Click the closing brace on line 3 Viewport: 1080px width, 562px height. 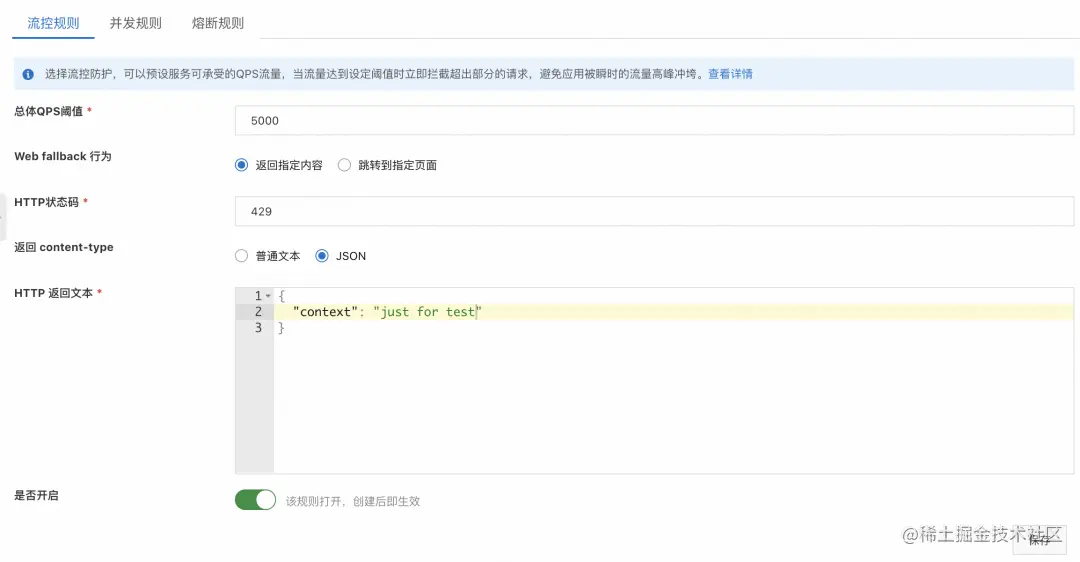(281, 328)
